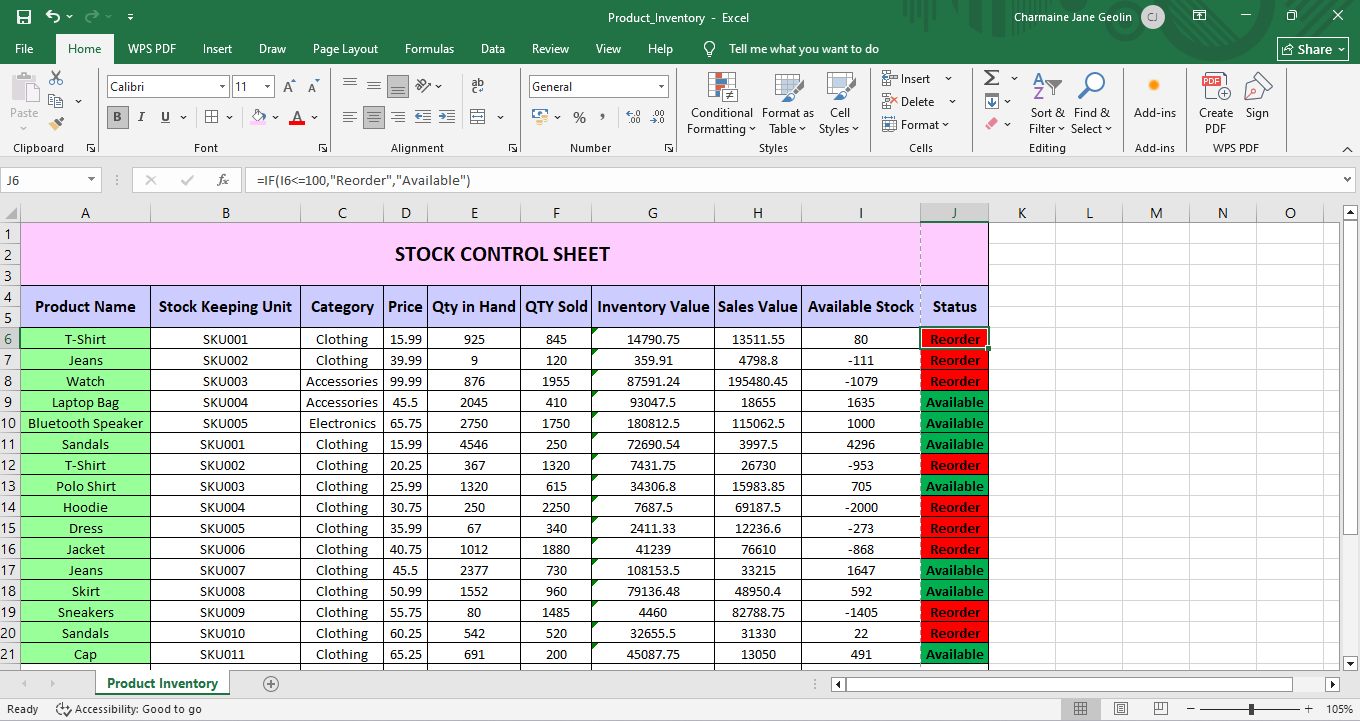Save the workbook with the floppy disk icon
This screenshot has width=1360, height=721.
pos(24,17)
